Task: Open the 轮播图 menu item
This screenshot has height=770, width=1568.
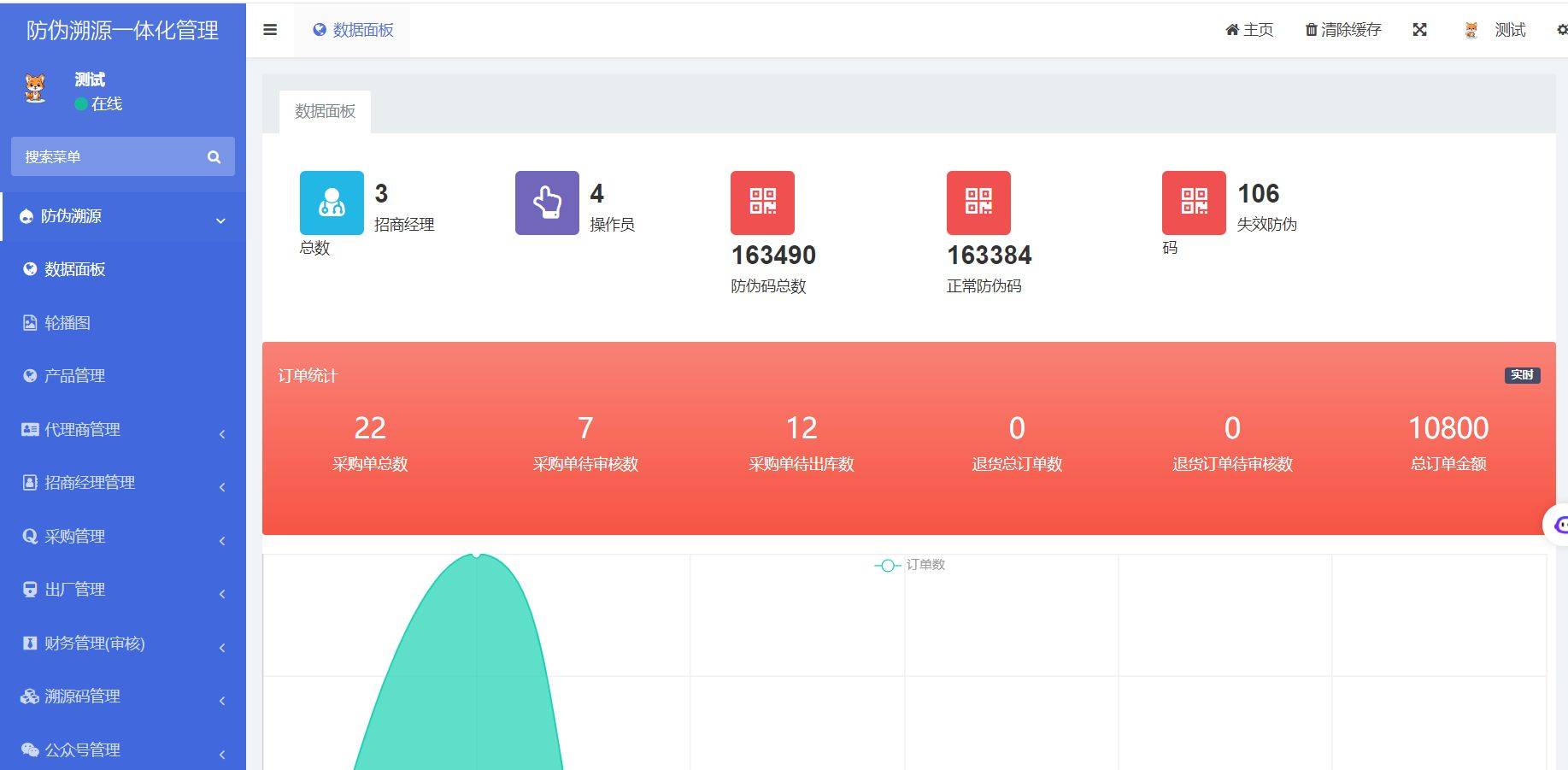Action: coord(68,323)
